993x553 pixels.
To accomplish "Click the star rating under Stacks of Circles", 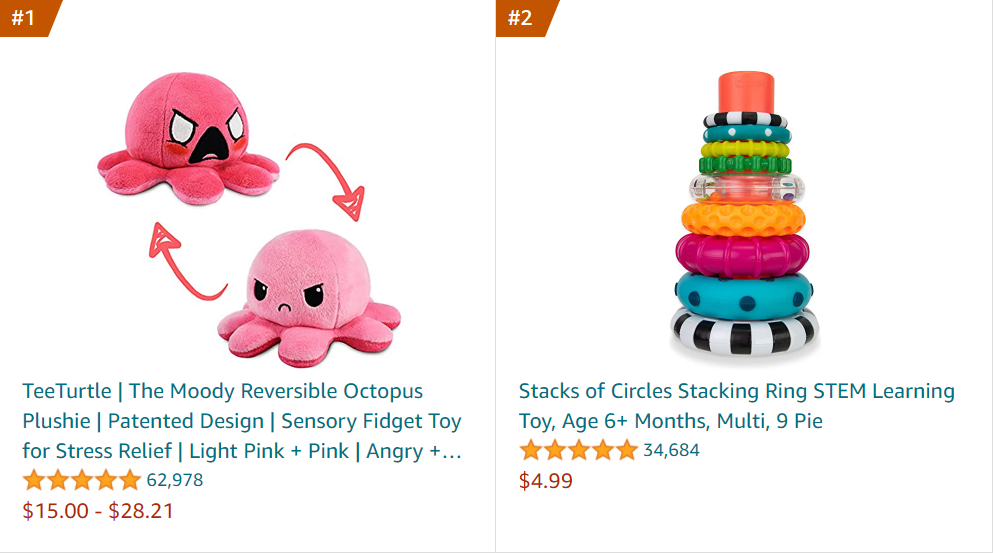I will (x=578, y=450).
